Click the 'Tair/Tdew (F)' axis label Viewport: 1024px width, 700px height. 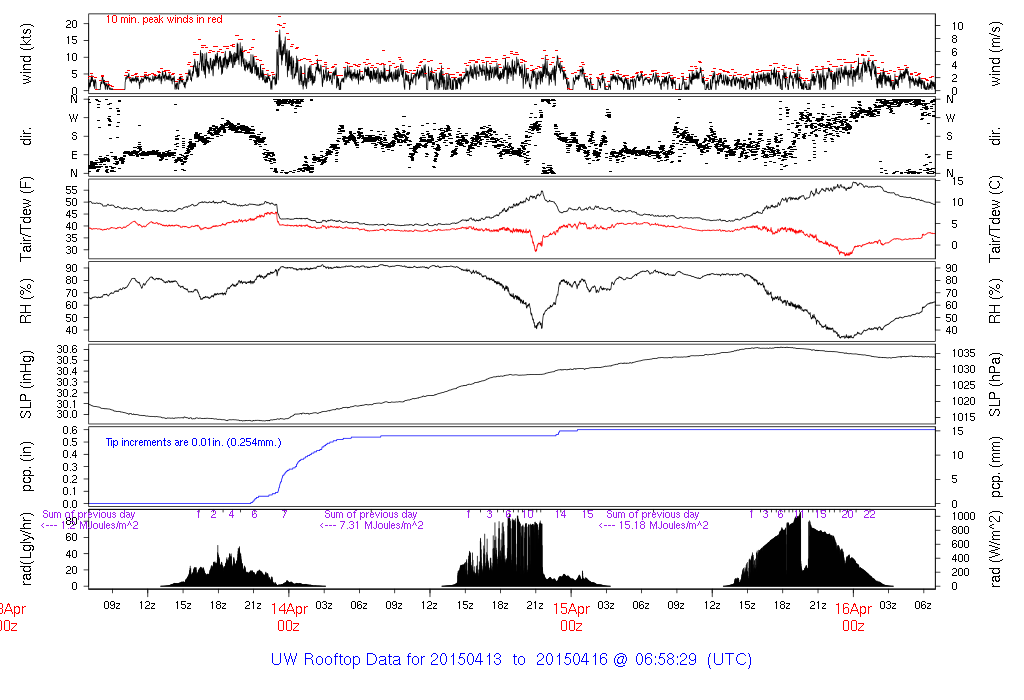[27, 219]
